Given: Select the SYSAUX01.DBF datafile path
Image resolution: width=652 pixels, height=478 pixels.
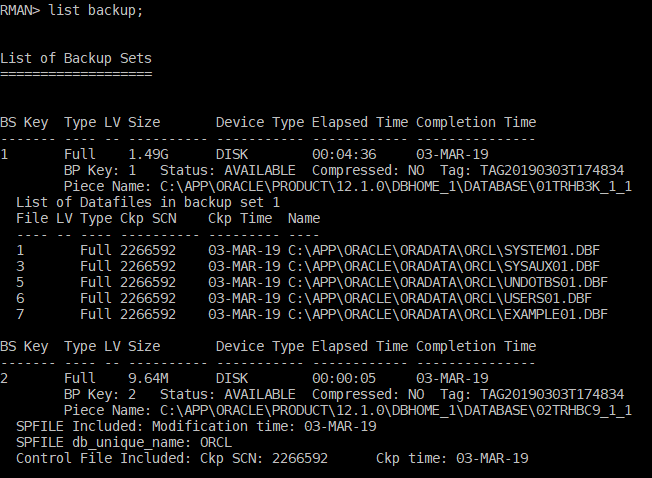Looking at the screenshot, I should 444,266.
